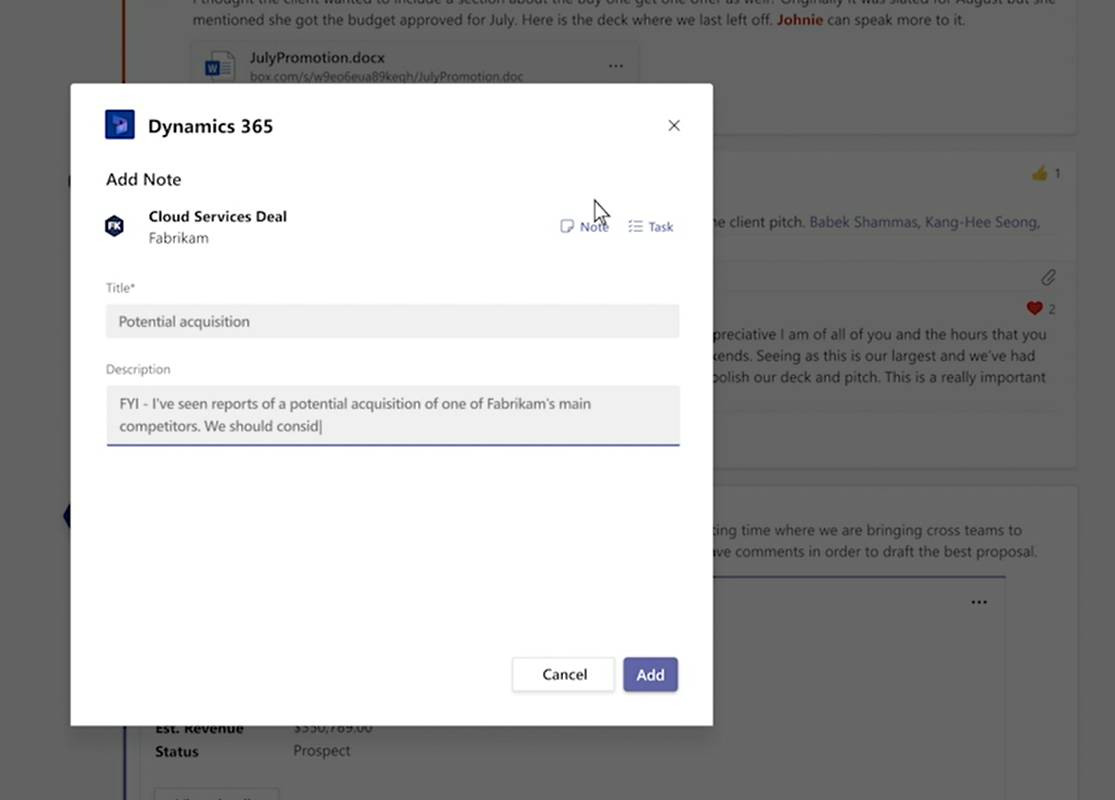The image size is (1115, 800).
Task: Click the Word document icon for JulyPromotion
Action: click(x=220, y=66)
